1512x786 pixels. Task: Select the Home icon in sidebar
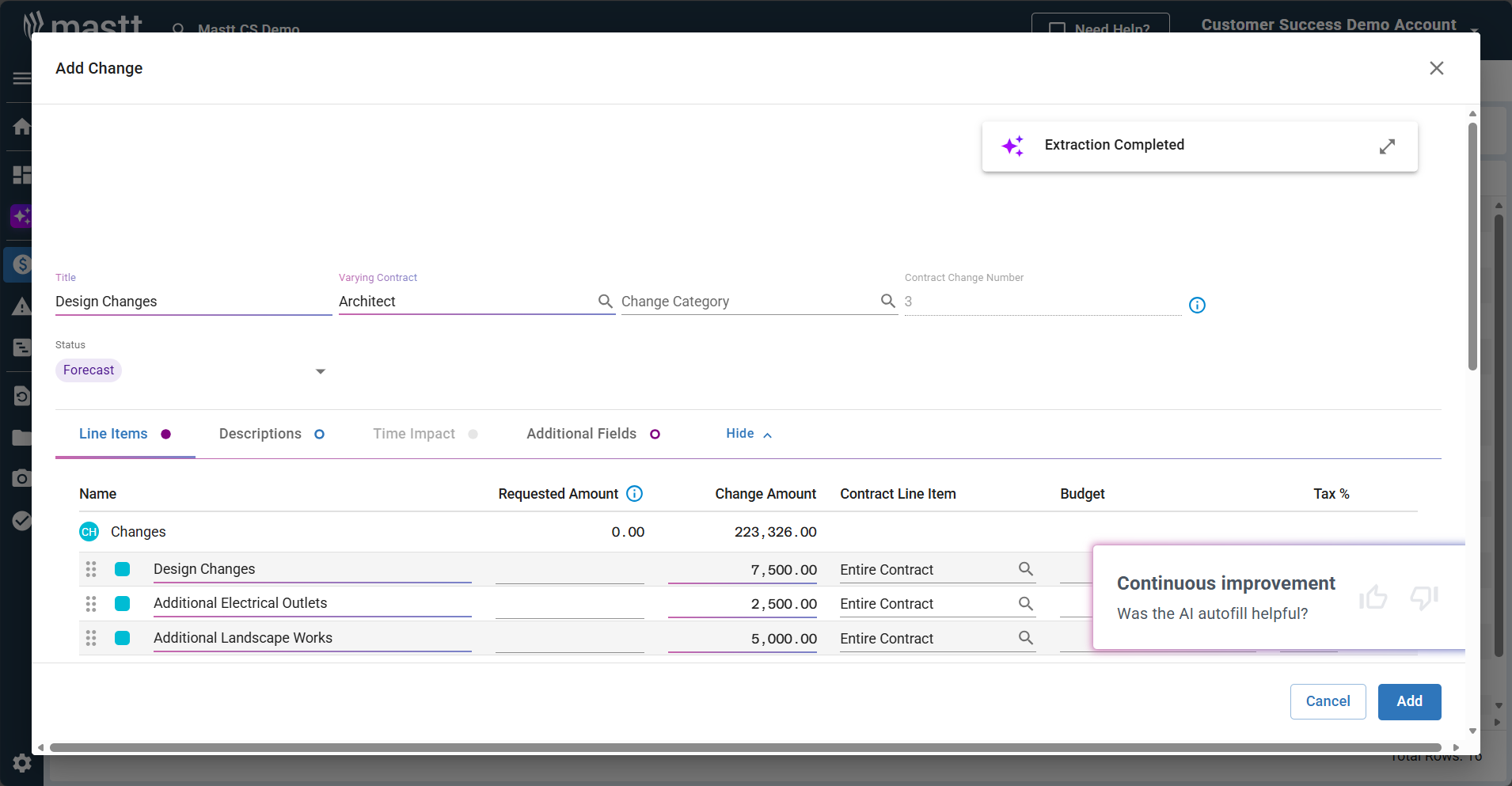[22, 127]
